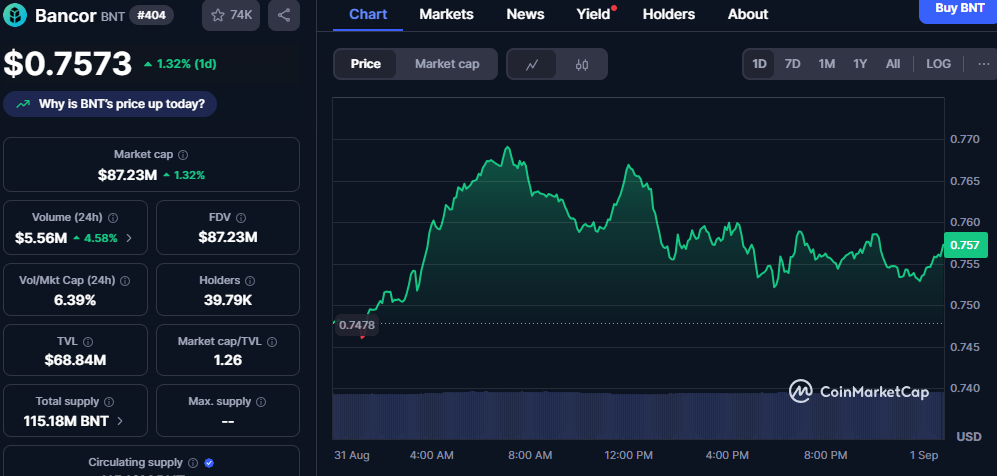Click the Buy BNT button
The width and height of the screenshot is (997, 476).
(x=958, y=8)
